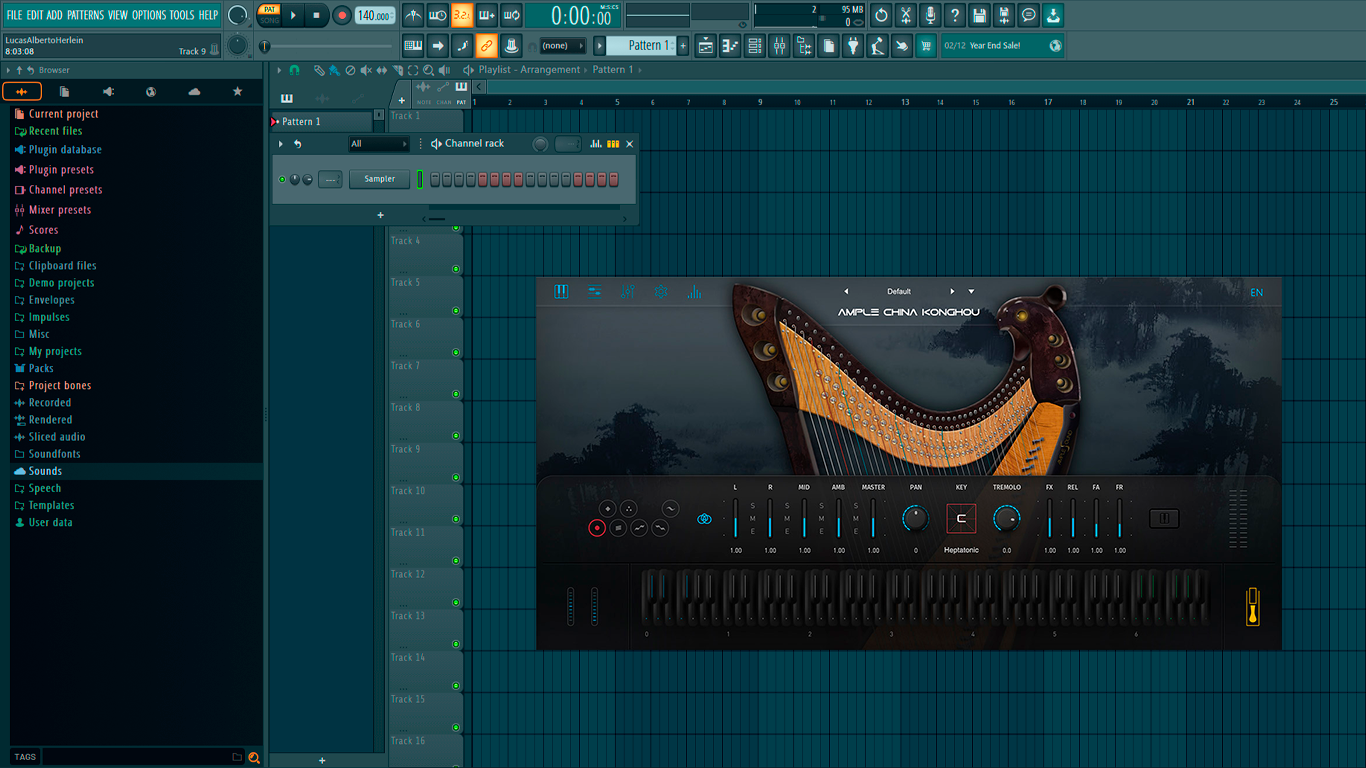Click the Sampler channel button
This screenshot has width=1366, height=768.
pos(380,180)
